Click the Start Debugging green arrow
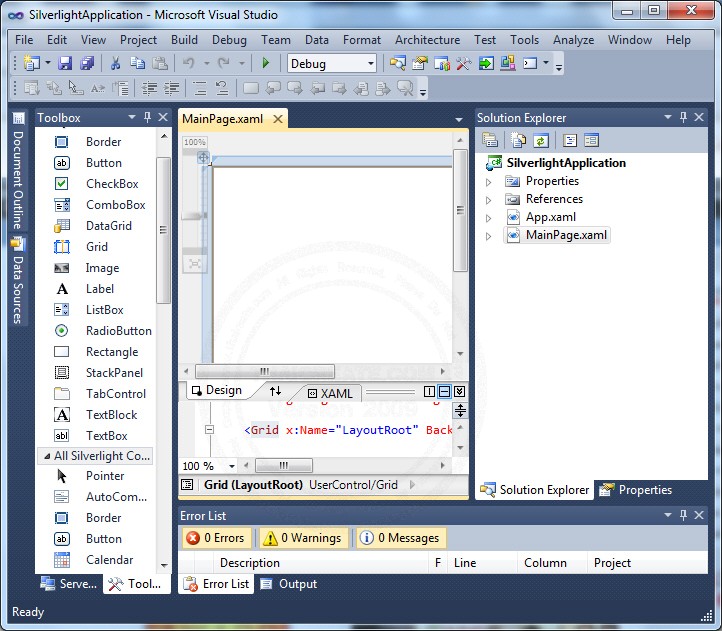This screenshot has height=631, width=722. pyautogui.click(x=266, y=63)
